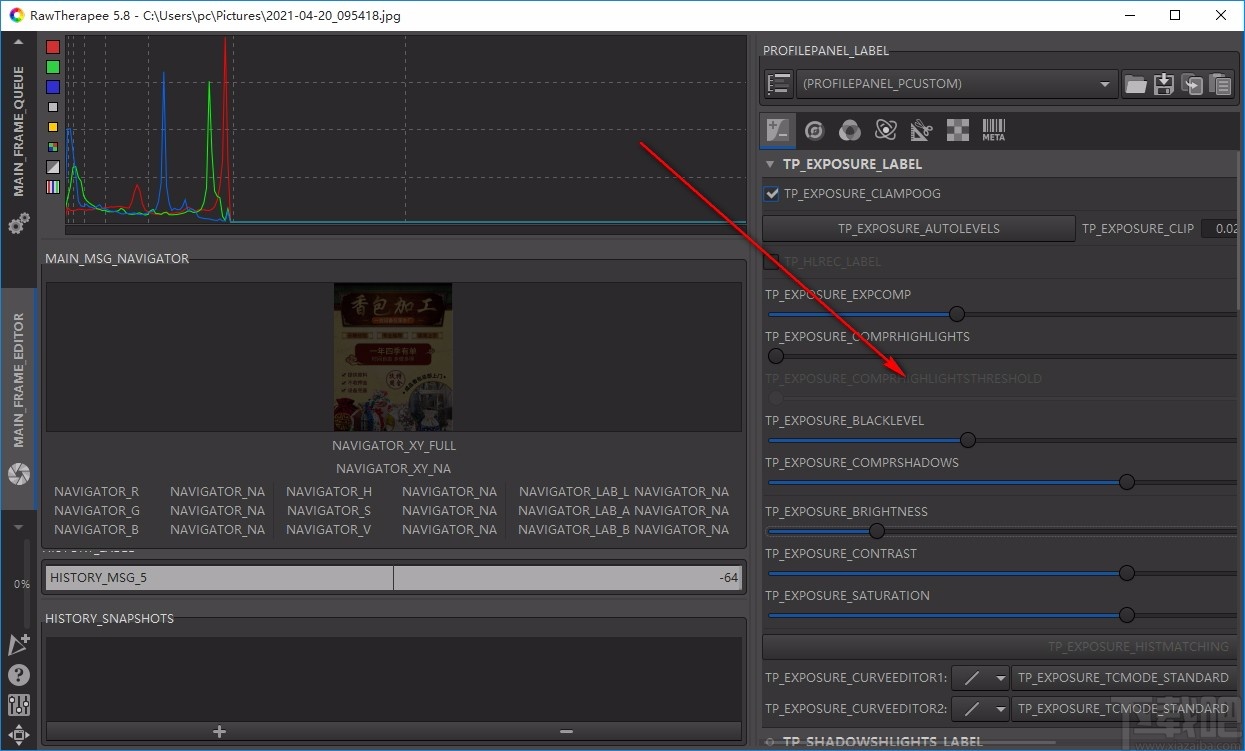Toggle the TP_HLREC_LABEL checkbox
1245x751 pixels.
pos(771,262)
